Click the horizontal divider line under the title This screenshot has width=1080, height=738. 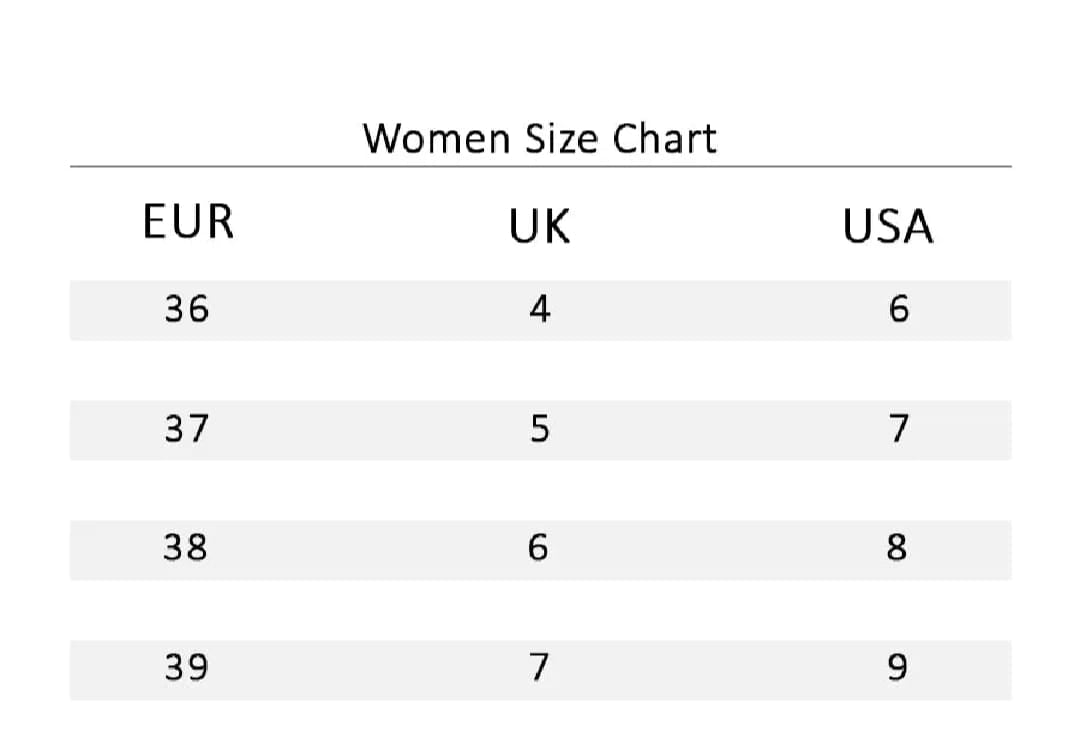click(x=540, y=166)
